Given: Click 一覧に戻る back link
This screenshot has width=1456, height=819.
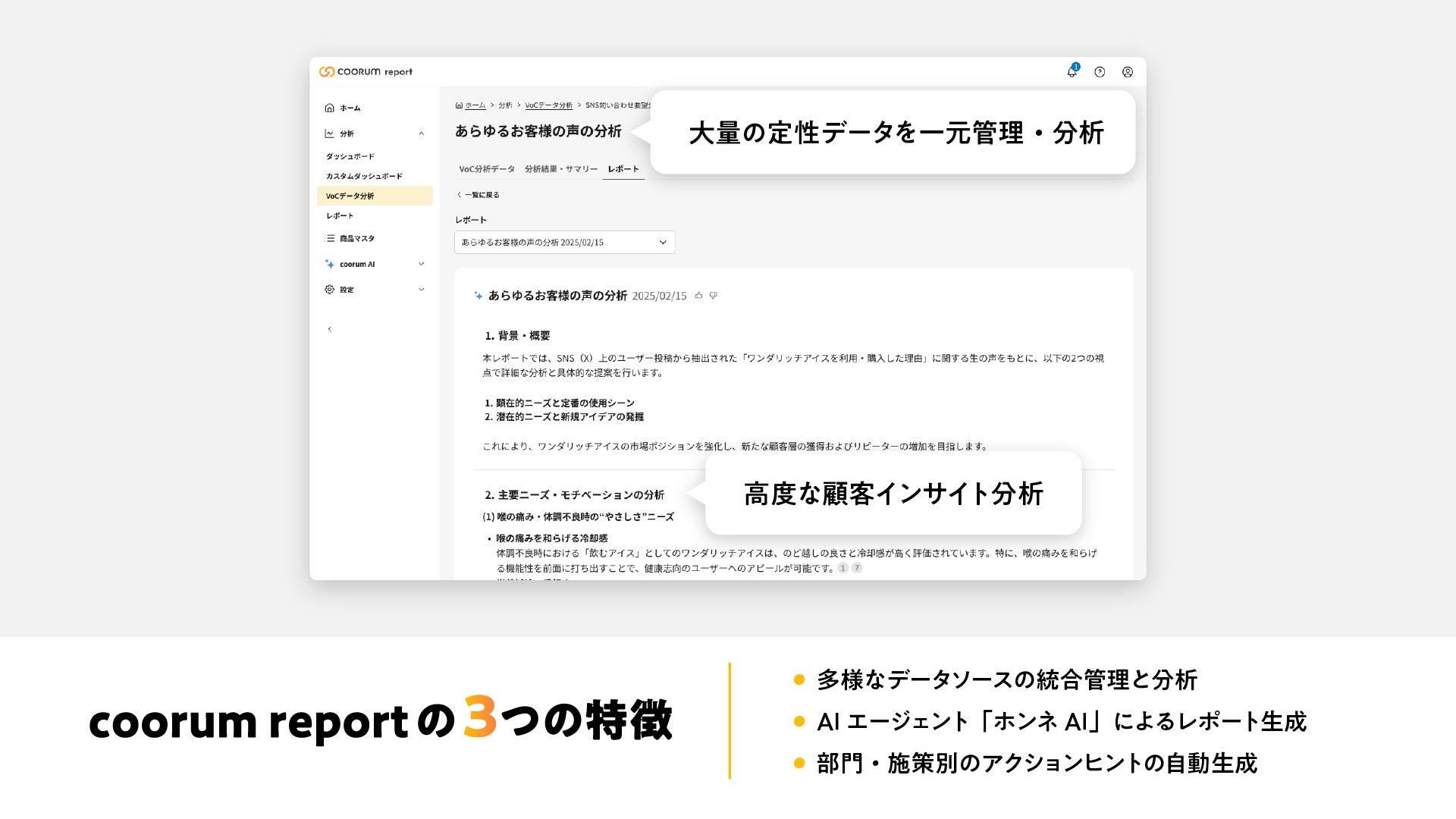Looking at the screenshot, I should tap(479, 195).
